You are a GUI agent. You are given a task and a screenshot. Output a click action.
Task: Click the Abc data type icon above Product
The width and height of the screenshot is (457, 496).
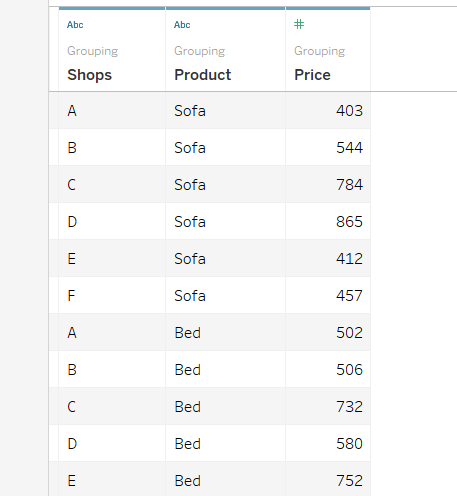(x=182, y=25)
